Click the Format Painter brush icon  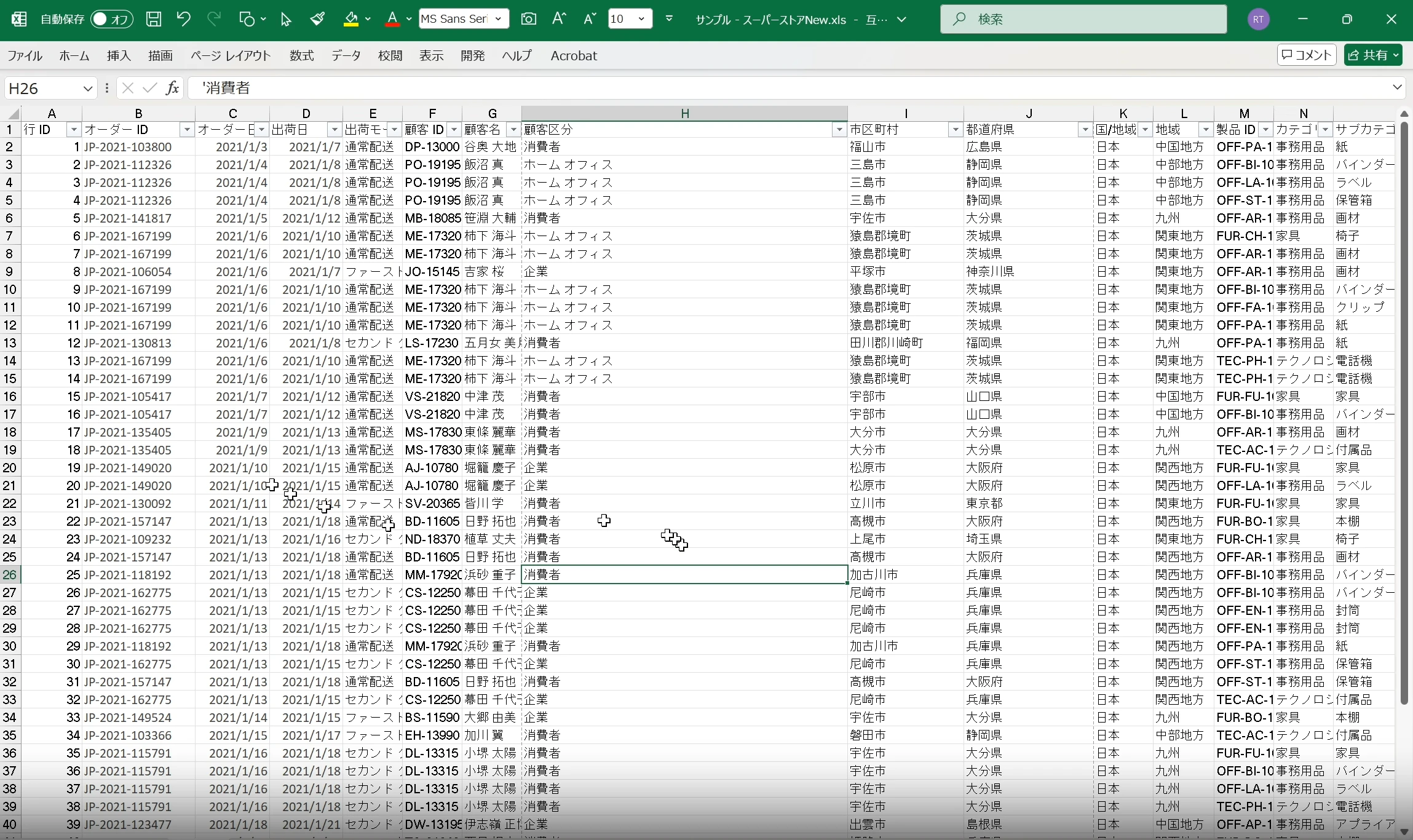[x=317, y=19]
